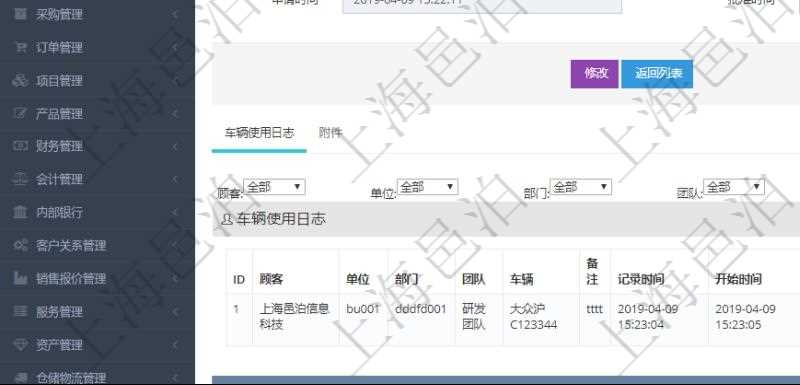Open the 客户关系管理 menu
The image size is (800, 385).
[x=97, y=245]
